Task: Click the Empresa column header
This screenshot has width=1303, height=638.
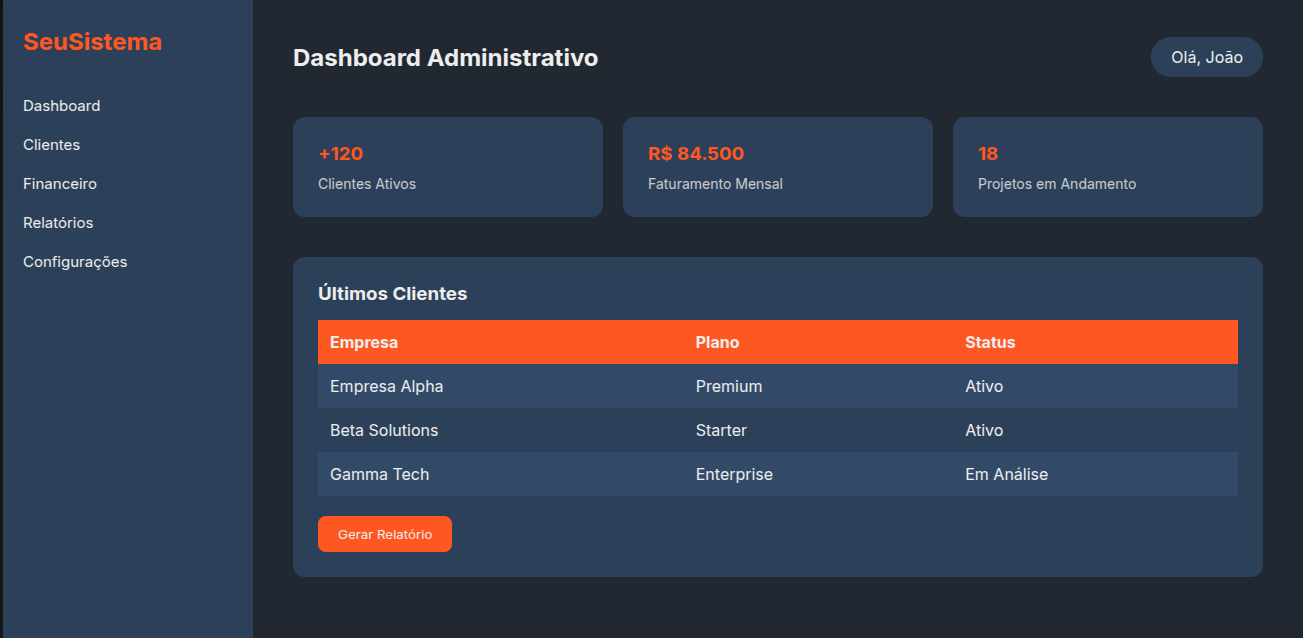Action: pos(364,342)
